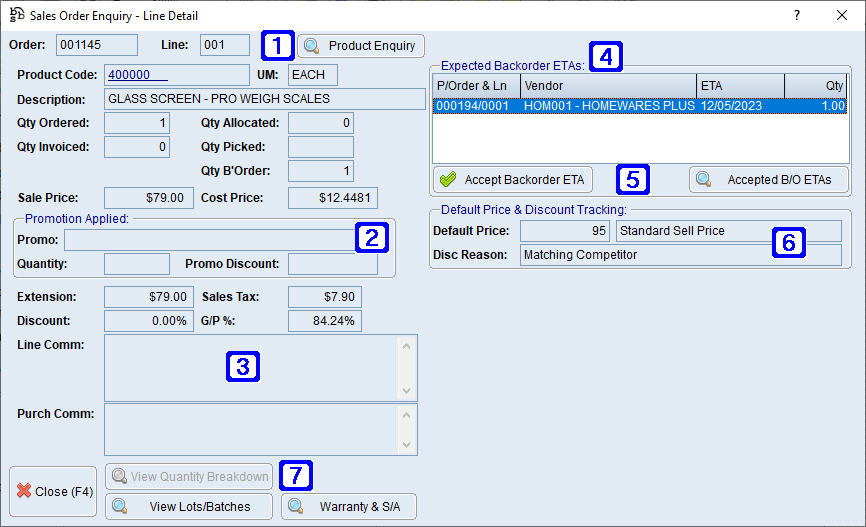The height and width of the screenshot is (527, 866).
Task: Open Warranty & S/A details
Action: click(x=349, y=507)
